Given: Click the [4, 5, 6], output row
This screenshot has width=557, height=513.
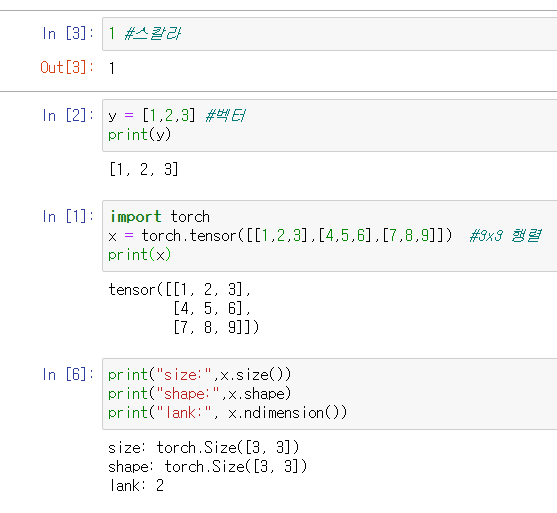Looking at the screenshot, I should pos(212,308).
